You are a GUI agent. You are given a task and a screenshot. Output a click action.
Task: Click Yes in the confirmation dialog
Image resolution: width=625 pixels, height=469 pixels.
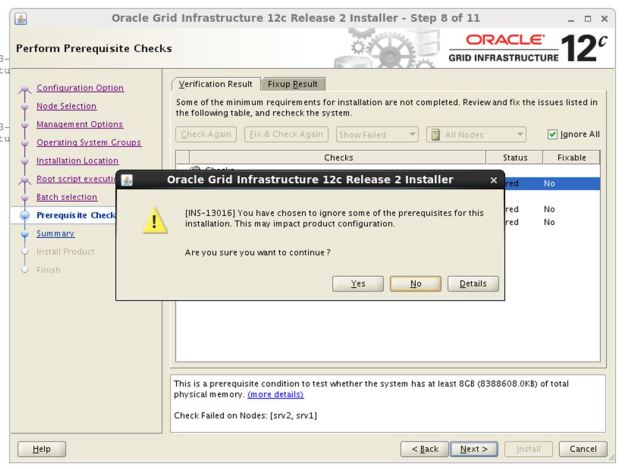coord(358,284)
